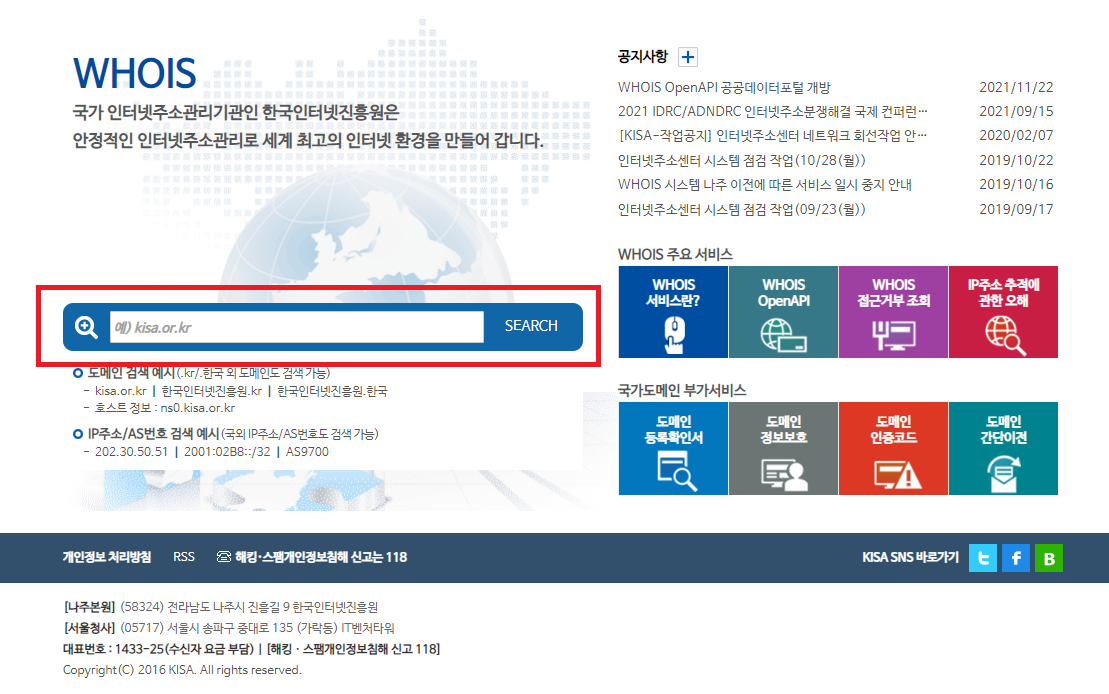Click the WHOIS 주요 서비스 heading
This screenshot has width=1109, height=694.
coord(675,255)
